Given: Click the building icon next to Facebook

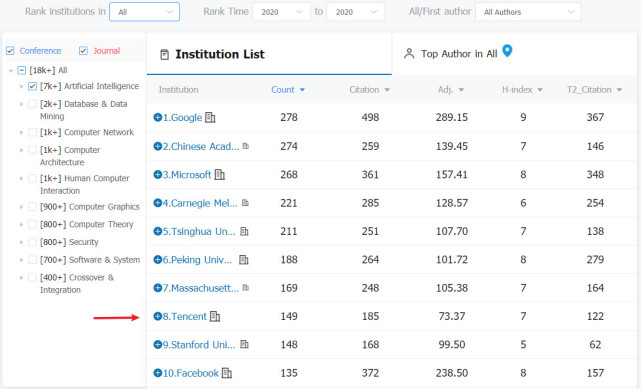Looking at the screenshot, I should tap(226, 373).
